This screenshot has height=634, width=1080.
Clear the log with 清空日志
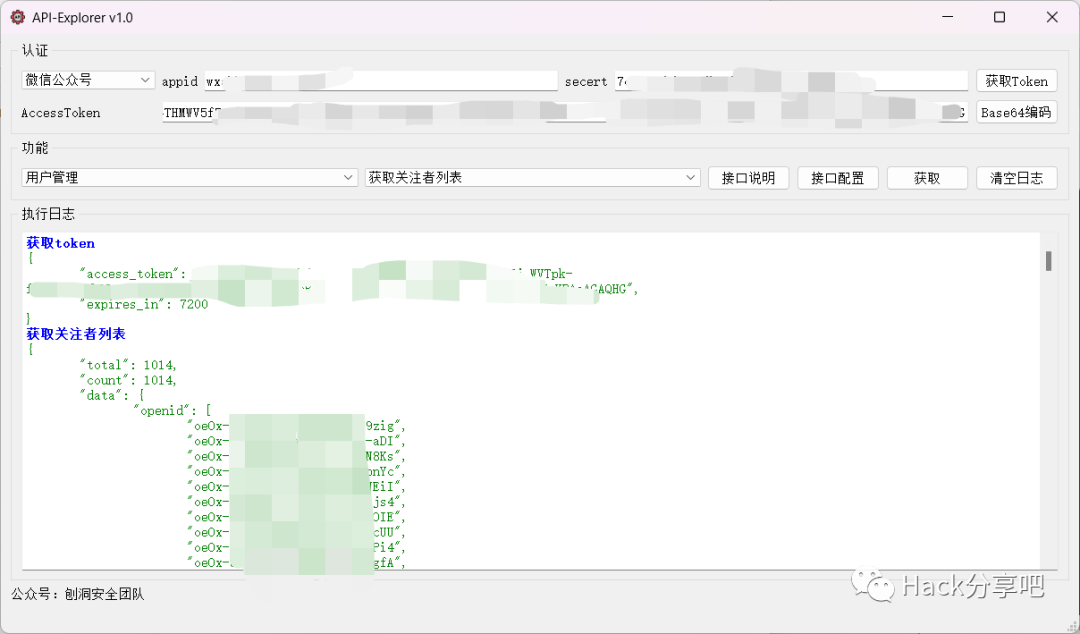(x=1016, y=178)
